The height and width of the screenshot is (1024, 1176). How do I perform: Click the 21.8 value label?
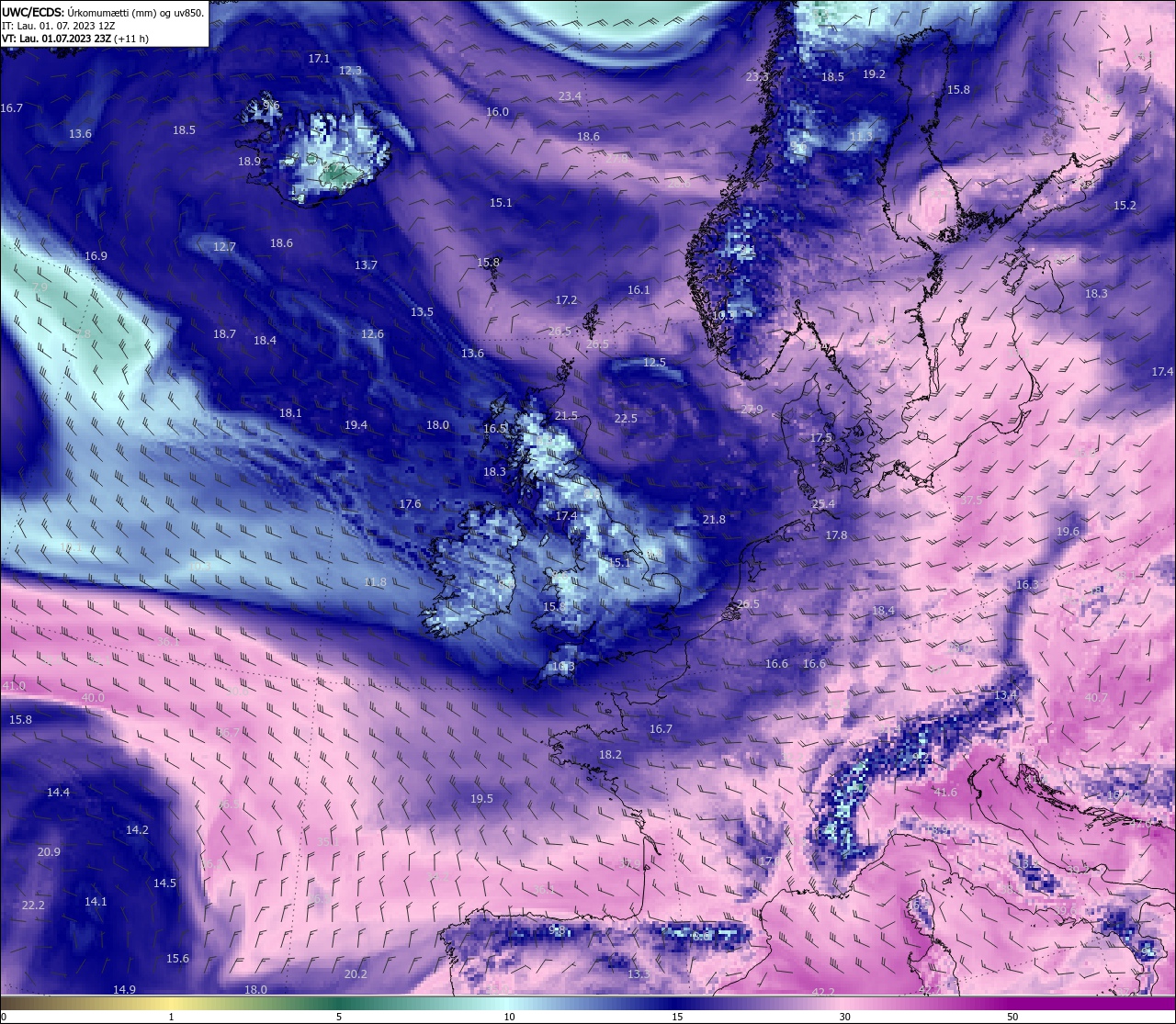[714, 520]
